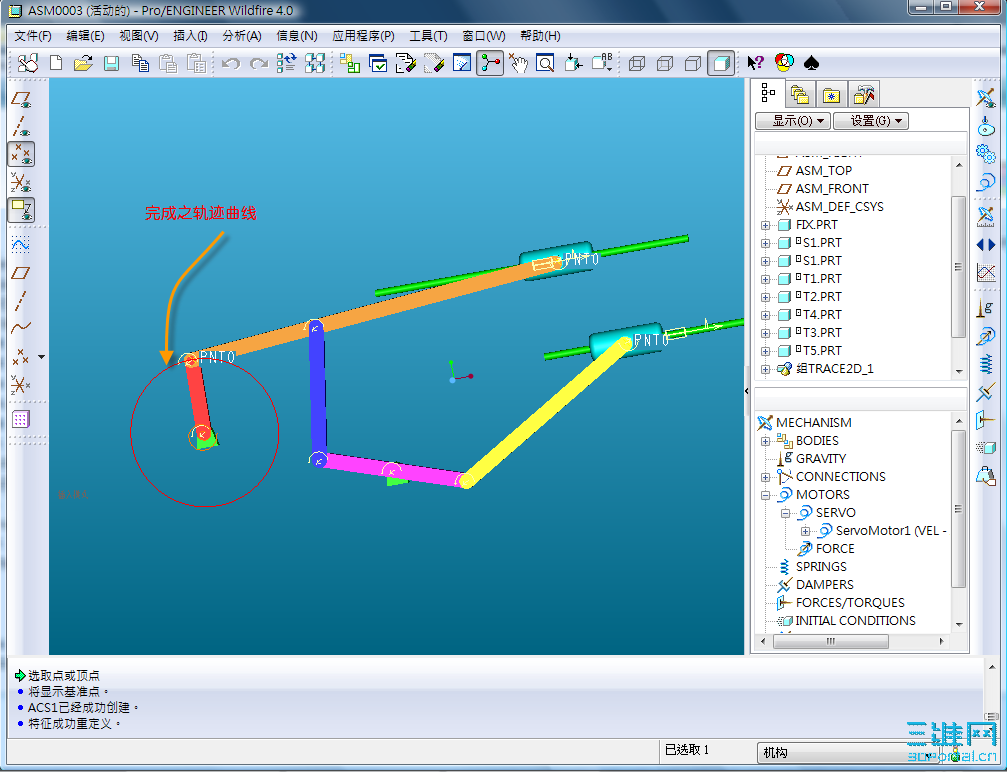This screenshot has height=772, width=1007.
Task: Switch to the Folder Browser tab
Action: 800,95
